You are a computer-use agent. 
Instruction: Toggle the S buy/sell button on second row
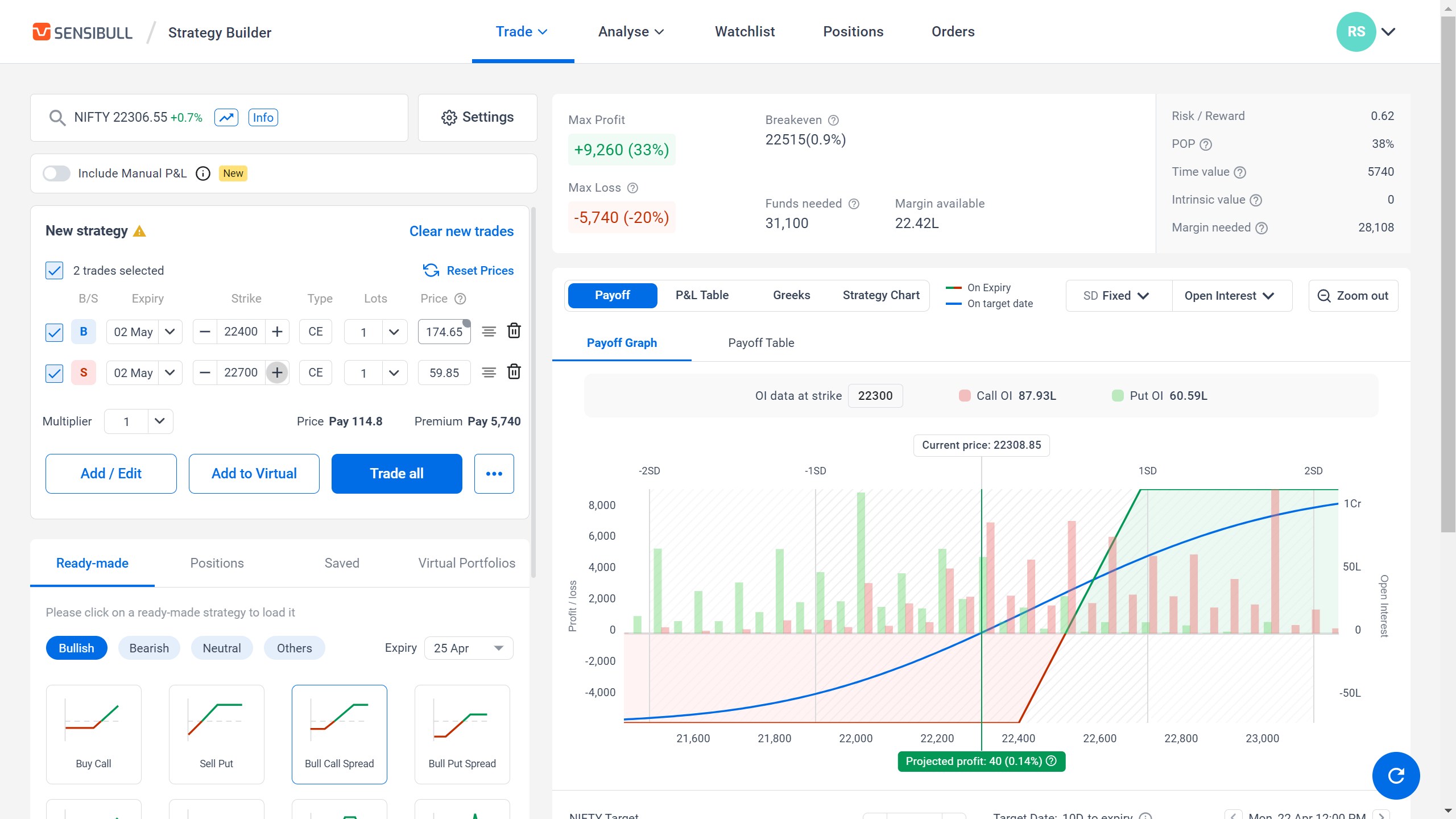click(x=84, y=373)
